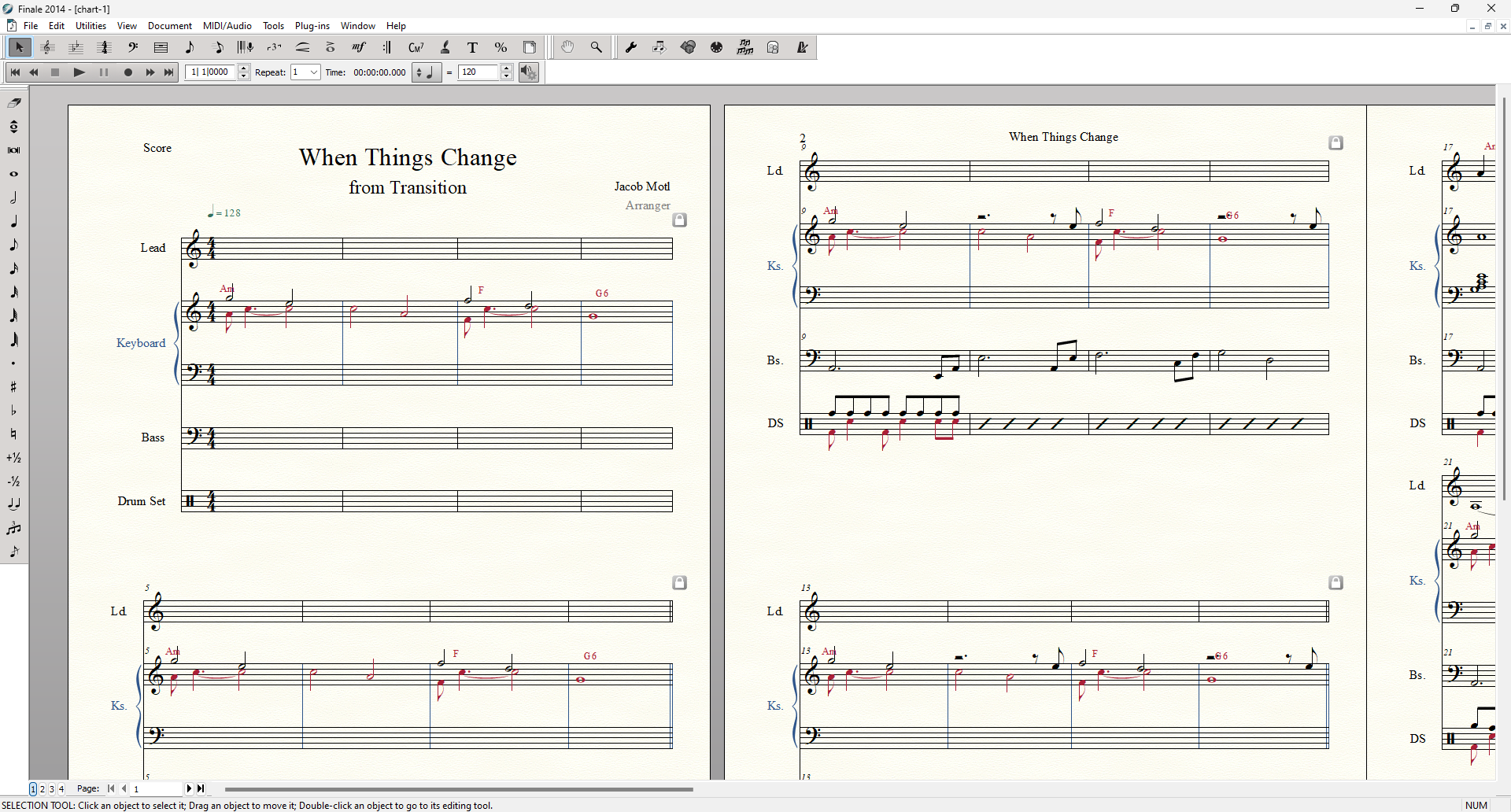Toggle lock on measure 13 system
This screenshot has width=1511, height=812.
[x=1336, y=583]
